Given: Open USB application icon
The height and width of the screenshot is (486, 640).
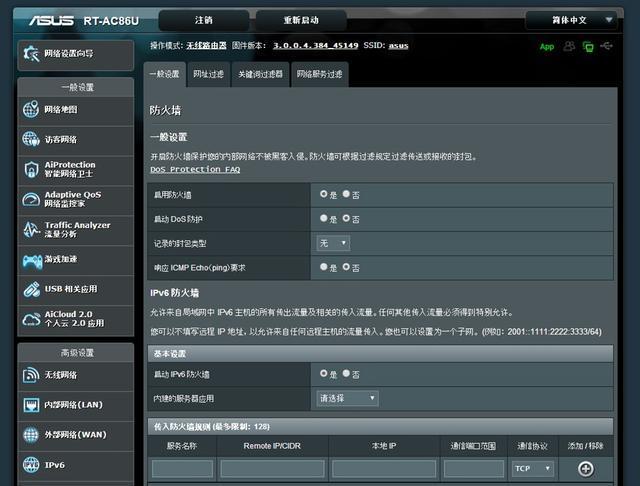Looking at the screenshot, I should point(31,289).
